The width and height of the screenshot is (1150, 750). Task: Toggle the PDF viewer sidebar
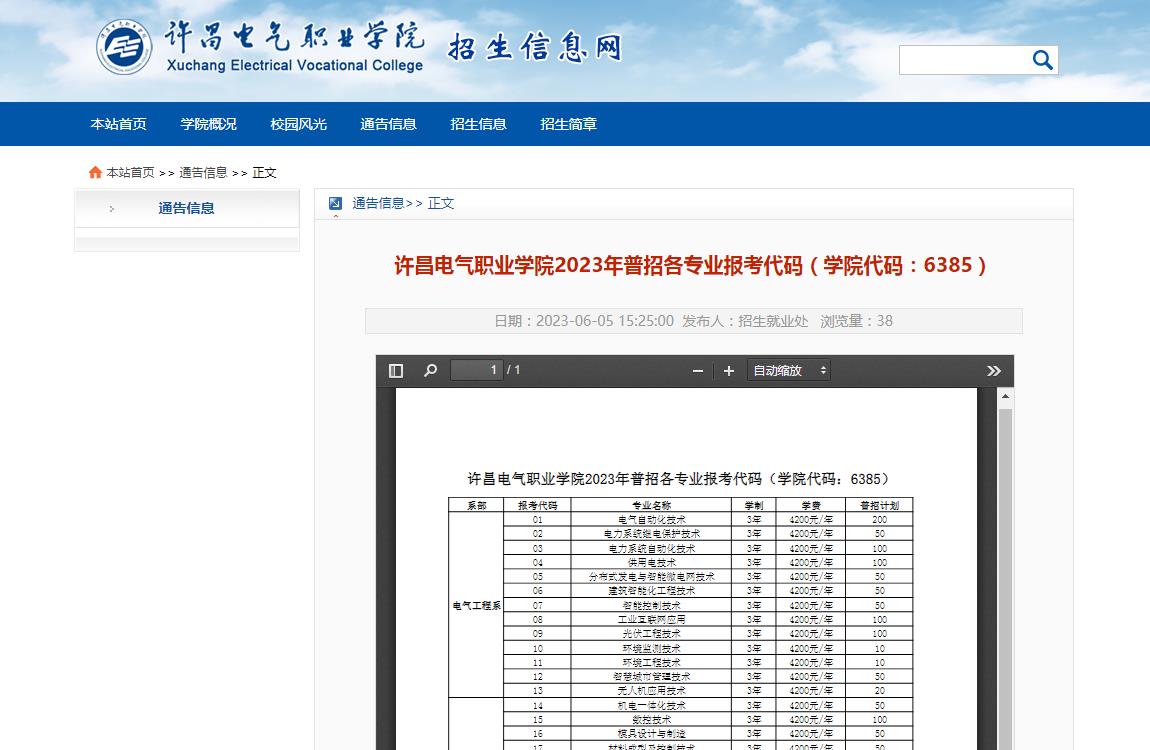click(x=396, y=371)
